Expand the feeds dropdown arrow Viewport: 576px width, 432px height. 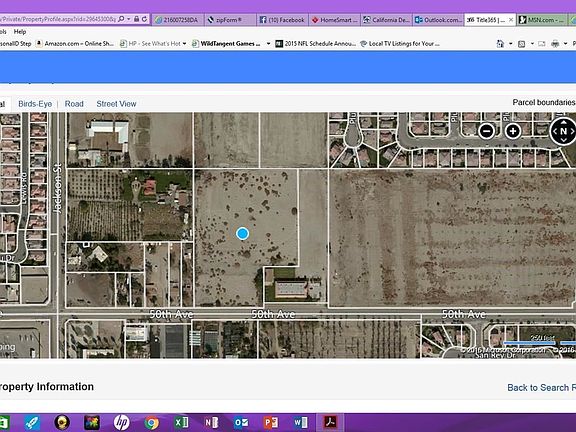point(532,44)
